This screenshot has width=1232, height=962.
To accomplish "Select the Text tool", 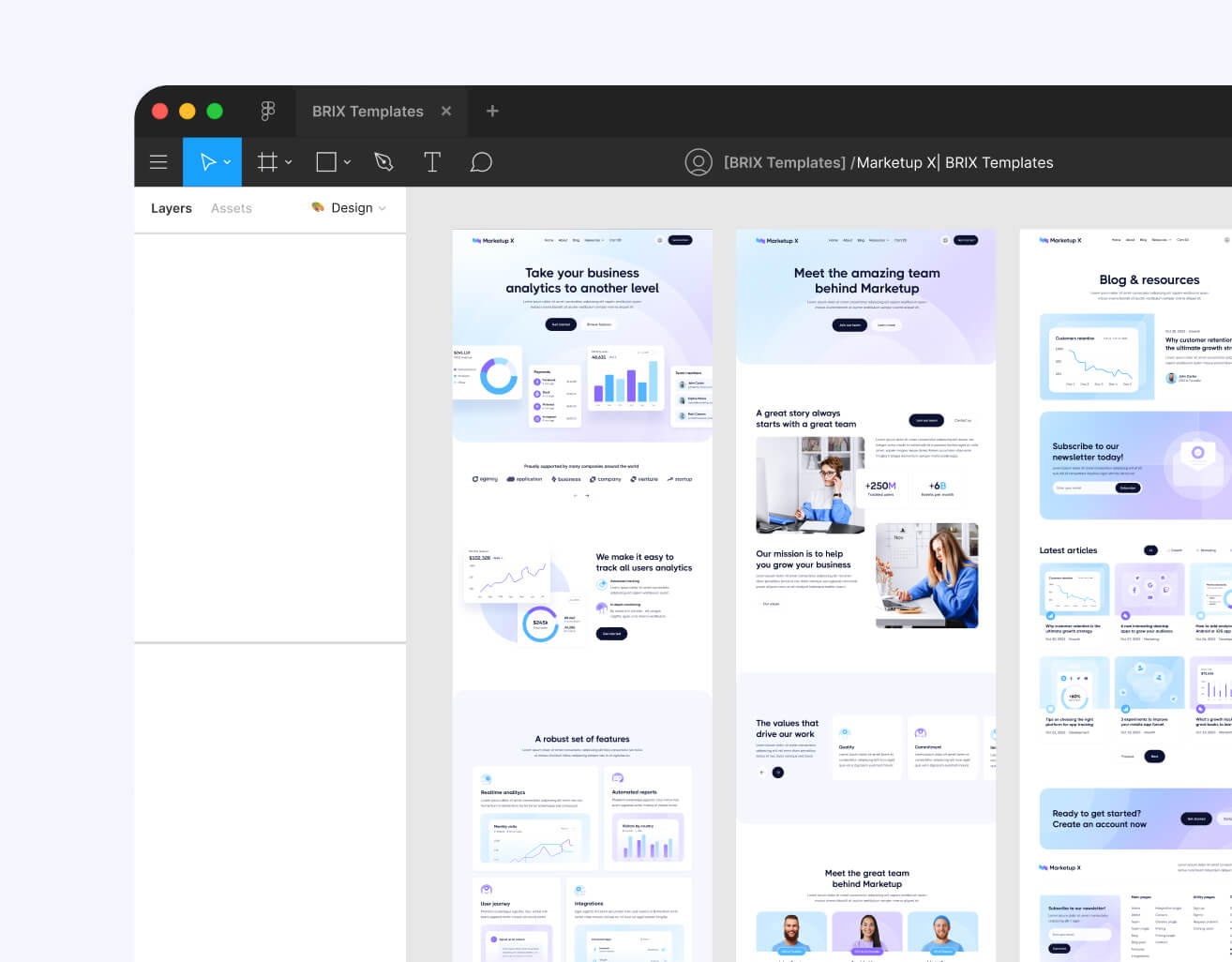I will [x=432, y=161].
